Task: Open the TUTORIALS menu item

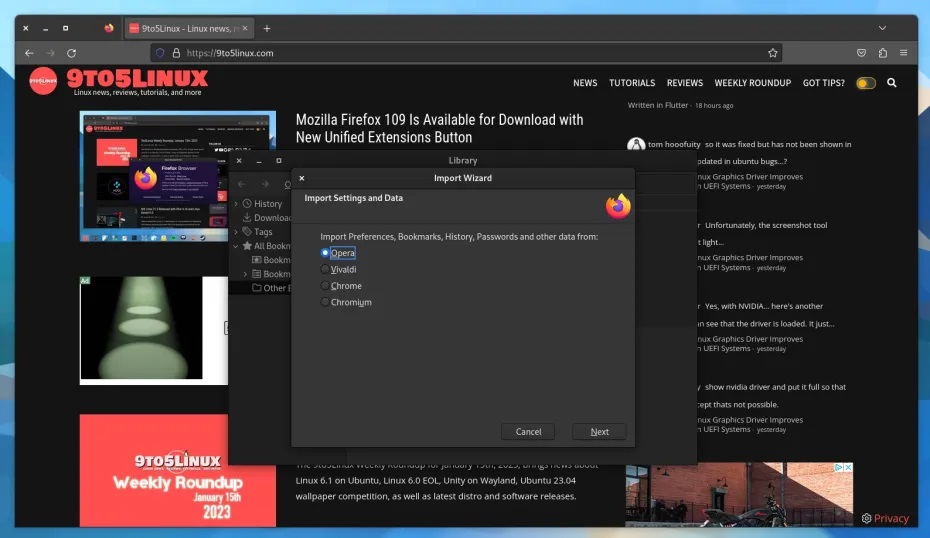Action: pos(632,83)
